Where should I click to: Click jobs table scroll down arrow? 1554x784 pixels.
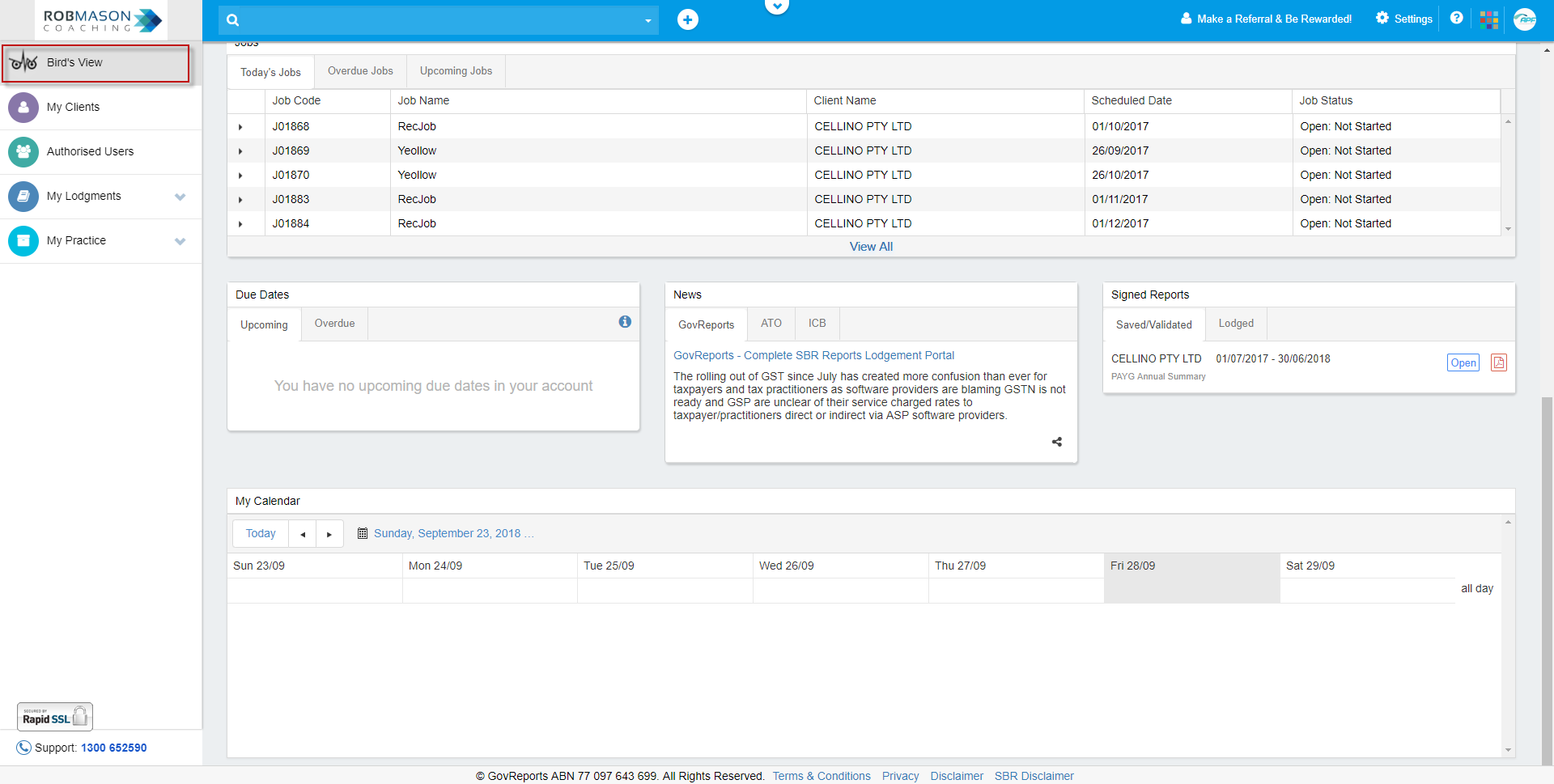tap(1508, 230)
